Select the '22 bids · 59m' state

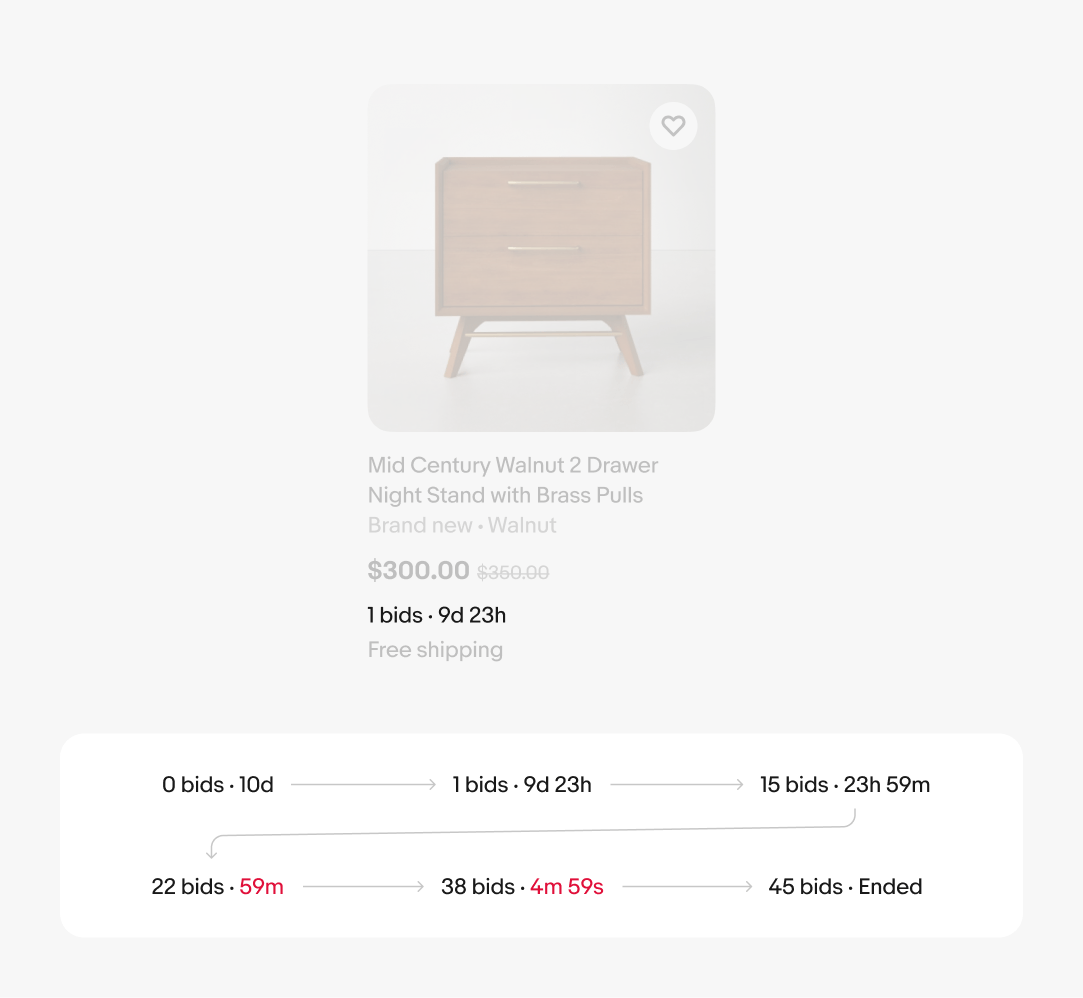click(218, 887)
